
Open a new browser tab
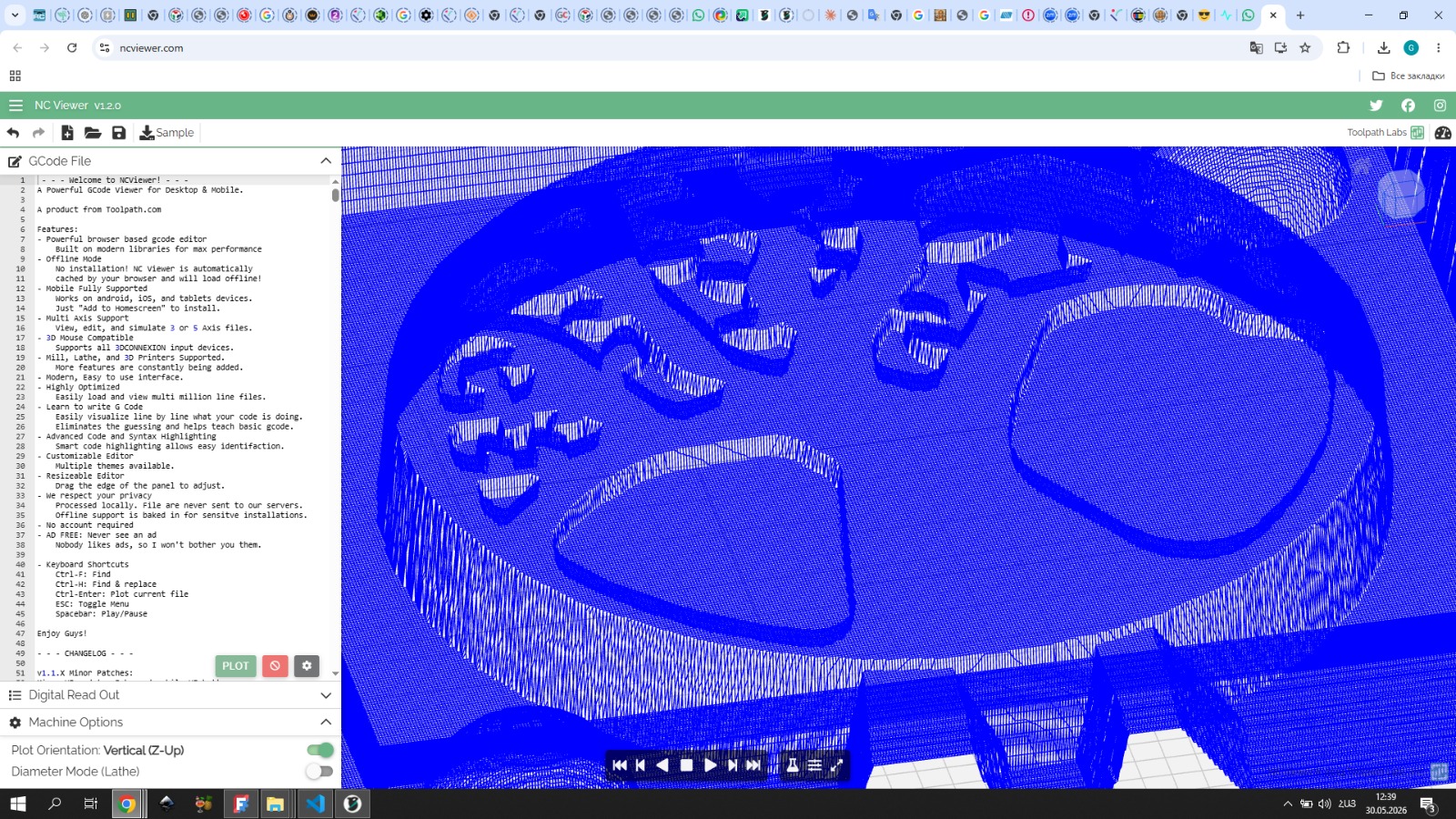1300,15
